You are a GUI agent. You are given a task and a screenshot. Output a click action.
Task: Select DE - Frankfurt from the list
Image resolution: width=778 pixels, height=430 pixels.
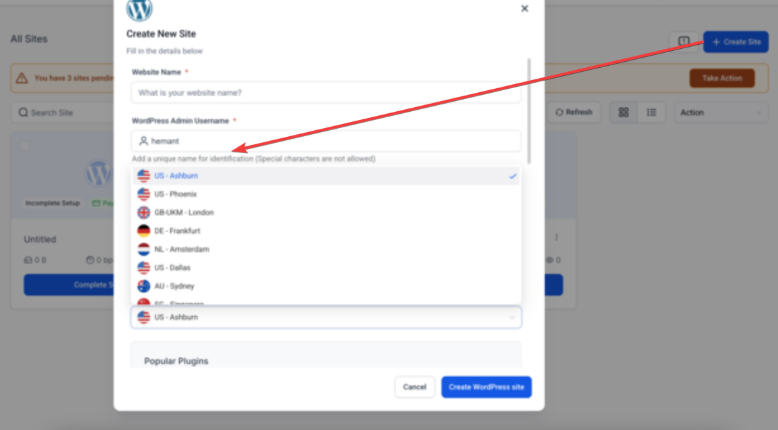point(326,231)
